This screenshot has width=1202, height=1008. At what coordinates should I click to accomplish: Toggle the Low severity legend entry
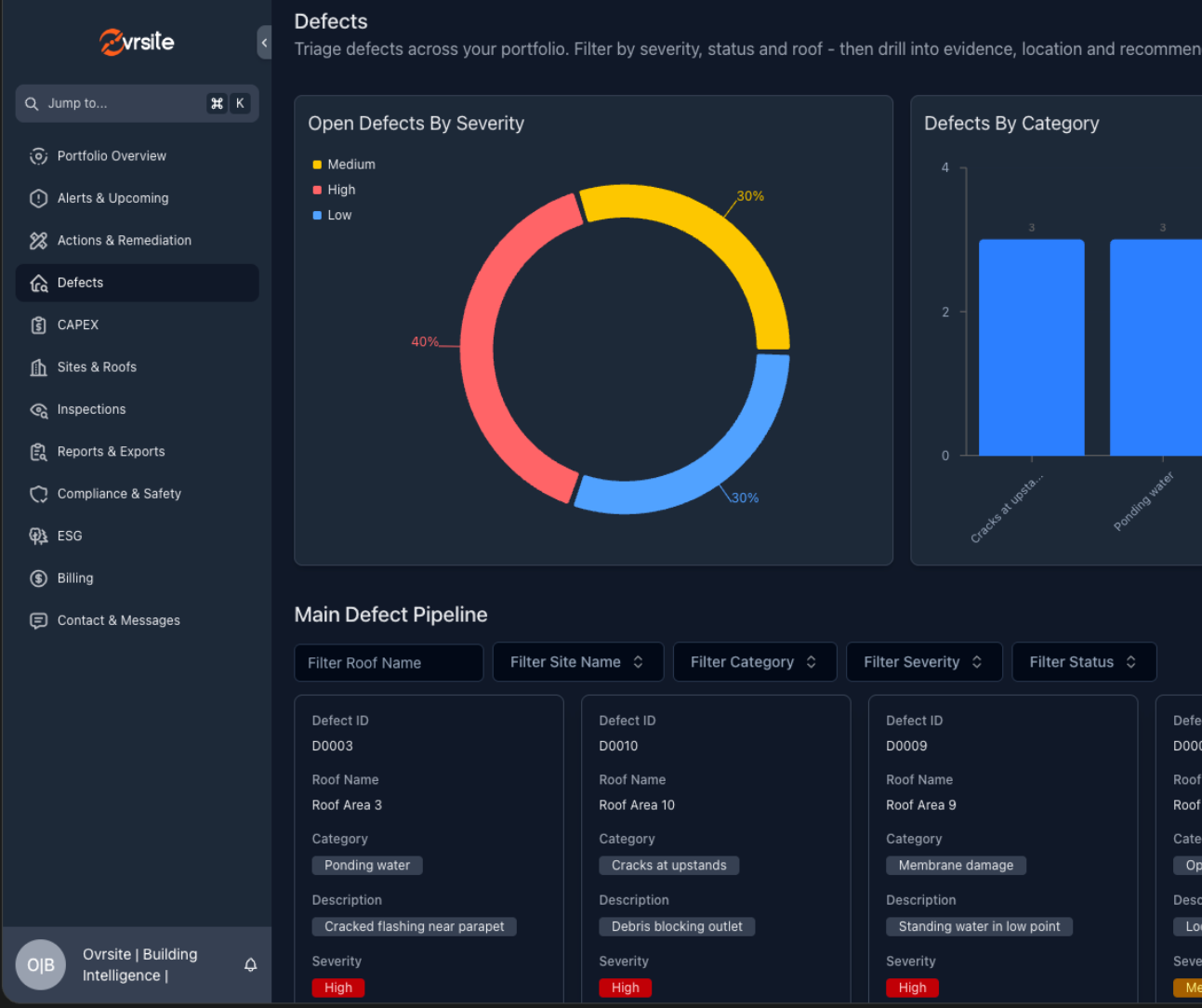pos(332,215)
